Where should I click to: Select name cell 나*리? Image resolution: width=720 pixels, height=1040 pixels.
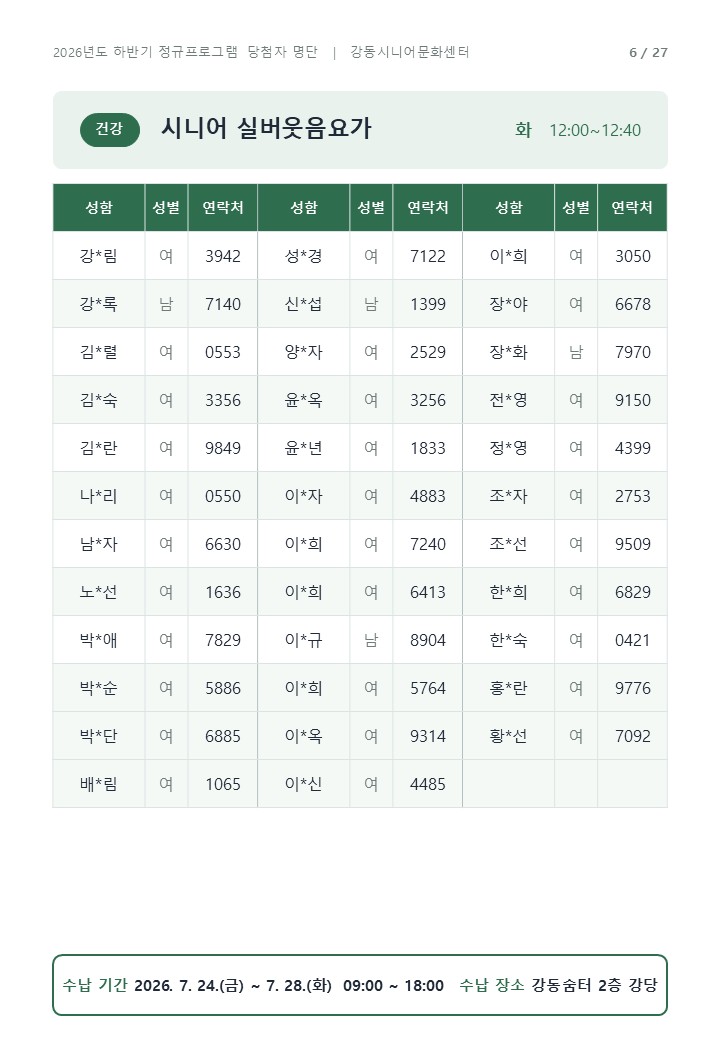coord(99,496)
